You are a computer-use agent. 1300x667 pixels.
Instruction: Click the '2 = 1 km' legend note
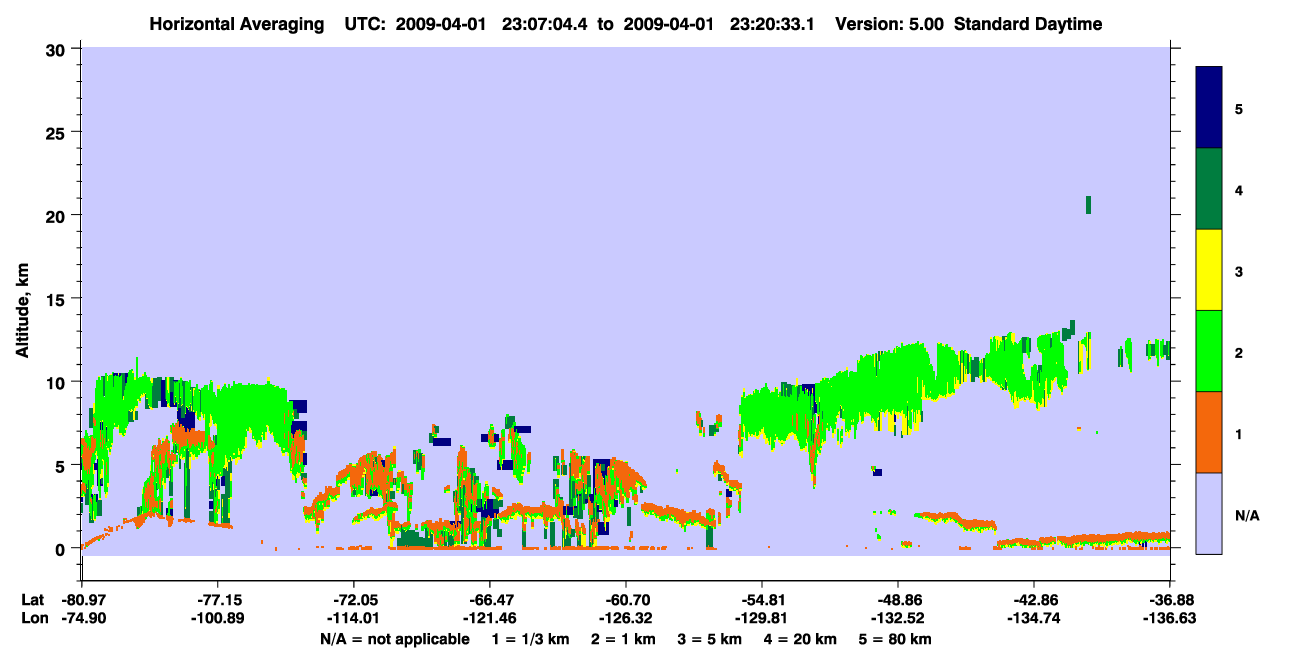pyautogui.click(x=621, y=639)
